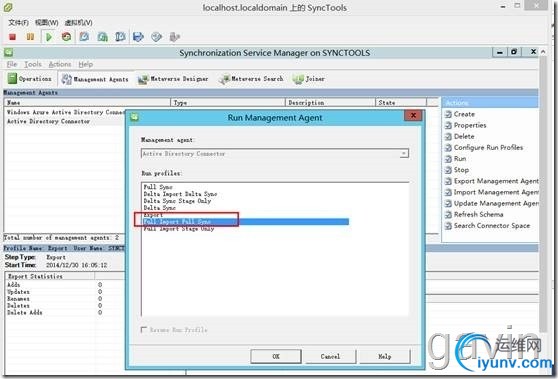Select Delta Sync run profile
The image size is (558, 379).
click(159, 207)
